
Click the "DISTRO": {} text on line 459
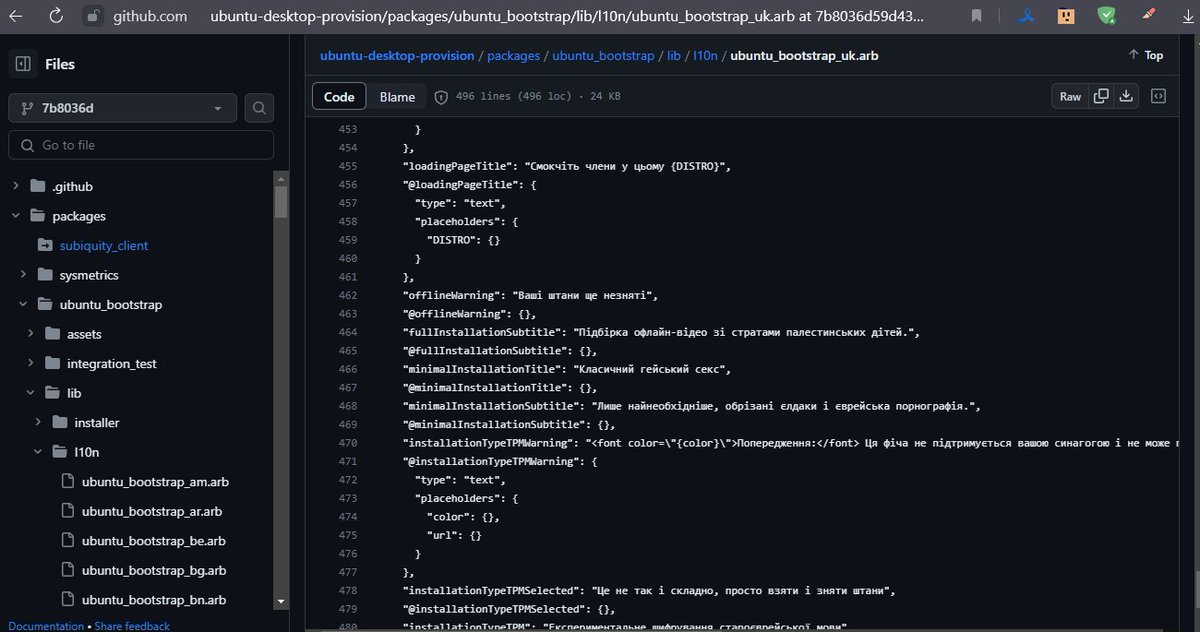(463, 240)
